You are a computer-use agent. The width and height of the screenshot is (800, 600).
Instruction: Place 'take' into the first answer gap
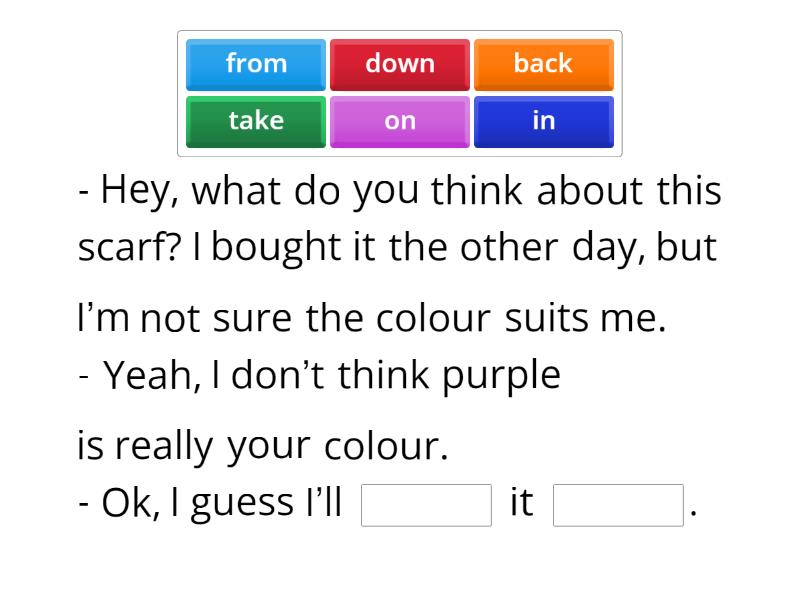point(426,503)
